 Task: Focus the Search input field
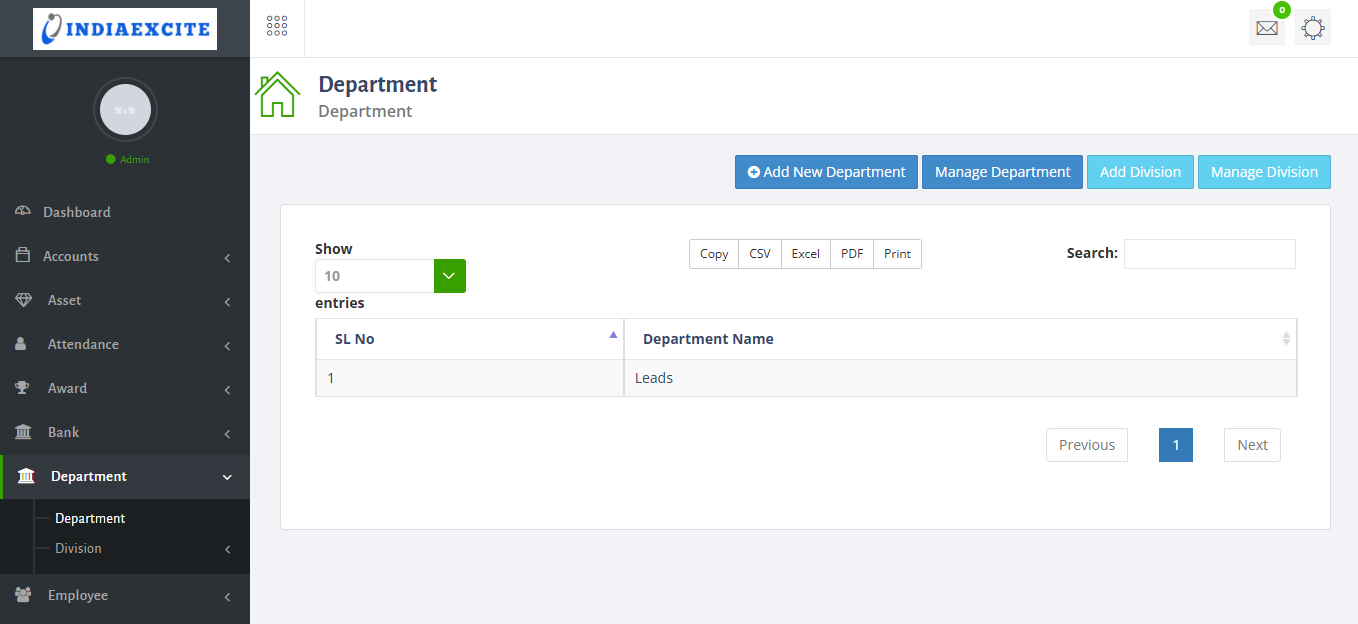tap(1209, 254)
